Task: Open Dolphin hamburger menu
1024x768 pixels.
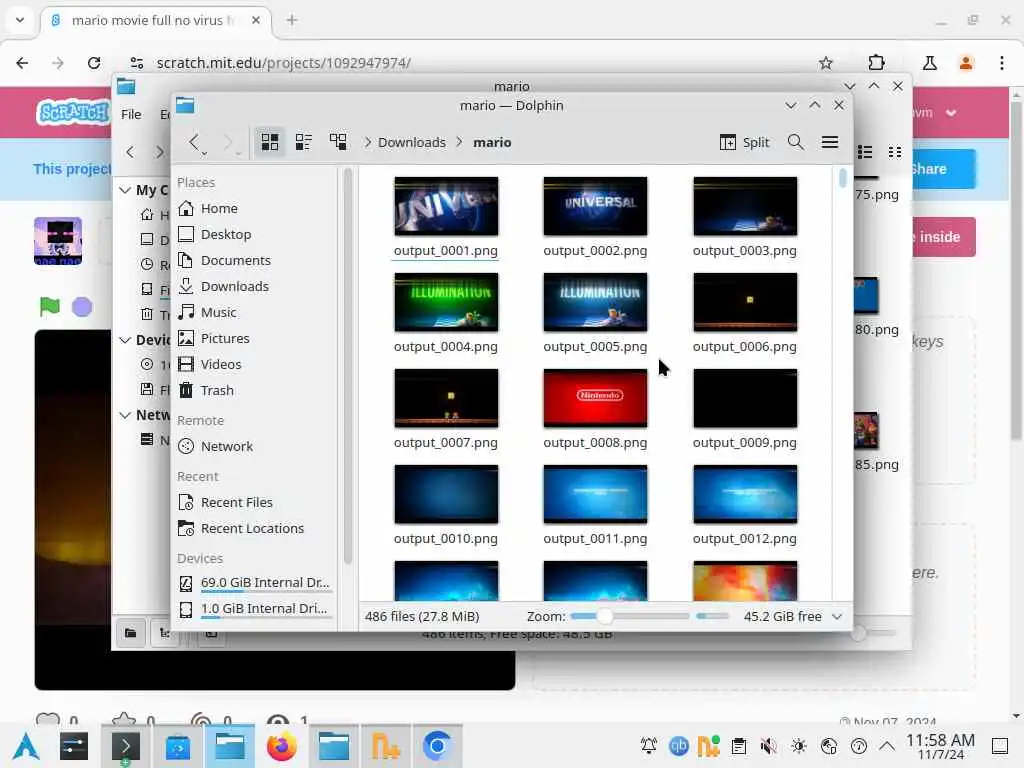Action: (x=830, y=142)
